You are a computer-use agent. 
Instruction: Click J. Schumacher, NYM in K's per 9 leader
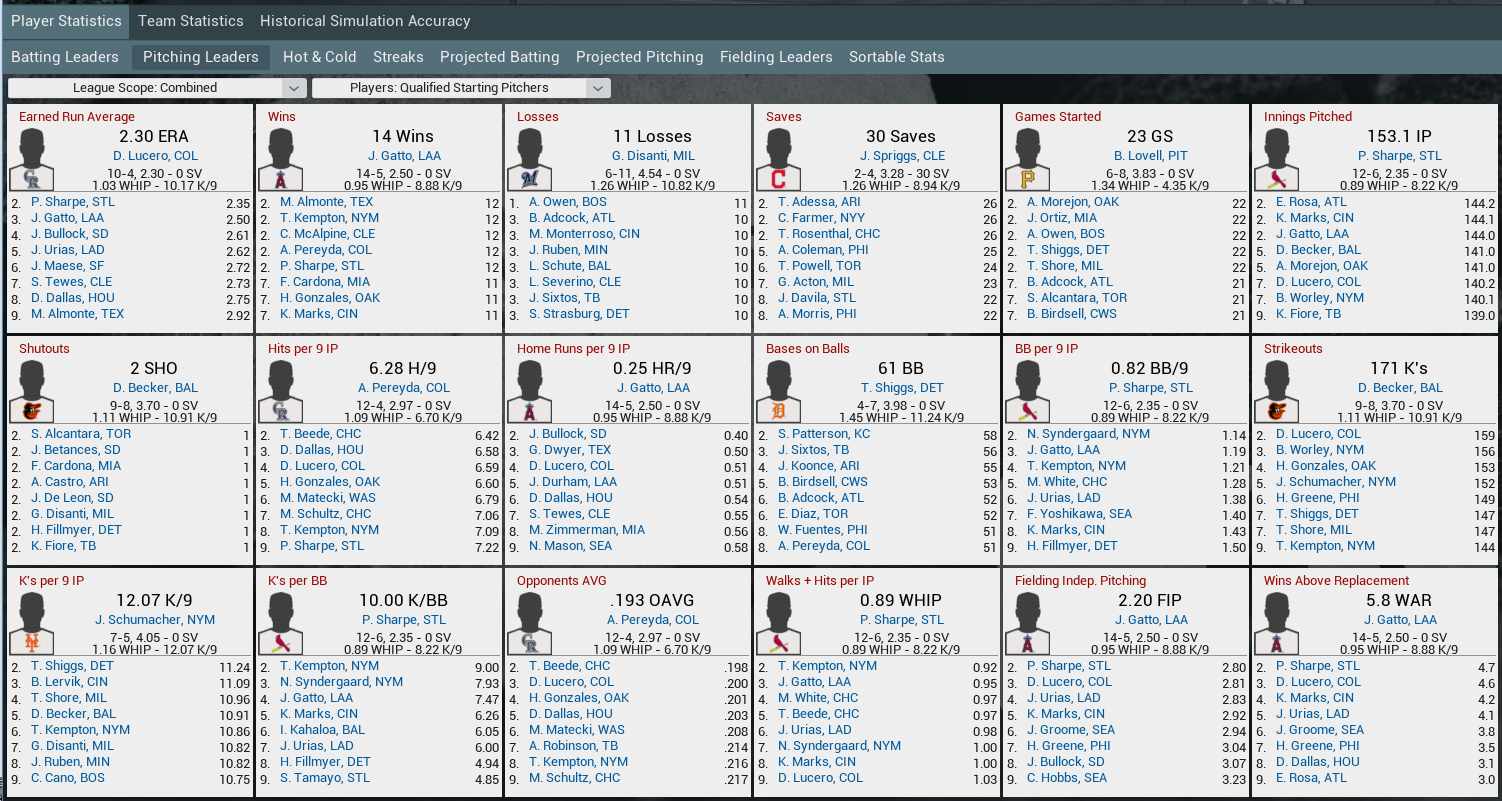tap(155, 620)
